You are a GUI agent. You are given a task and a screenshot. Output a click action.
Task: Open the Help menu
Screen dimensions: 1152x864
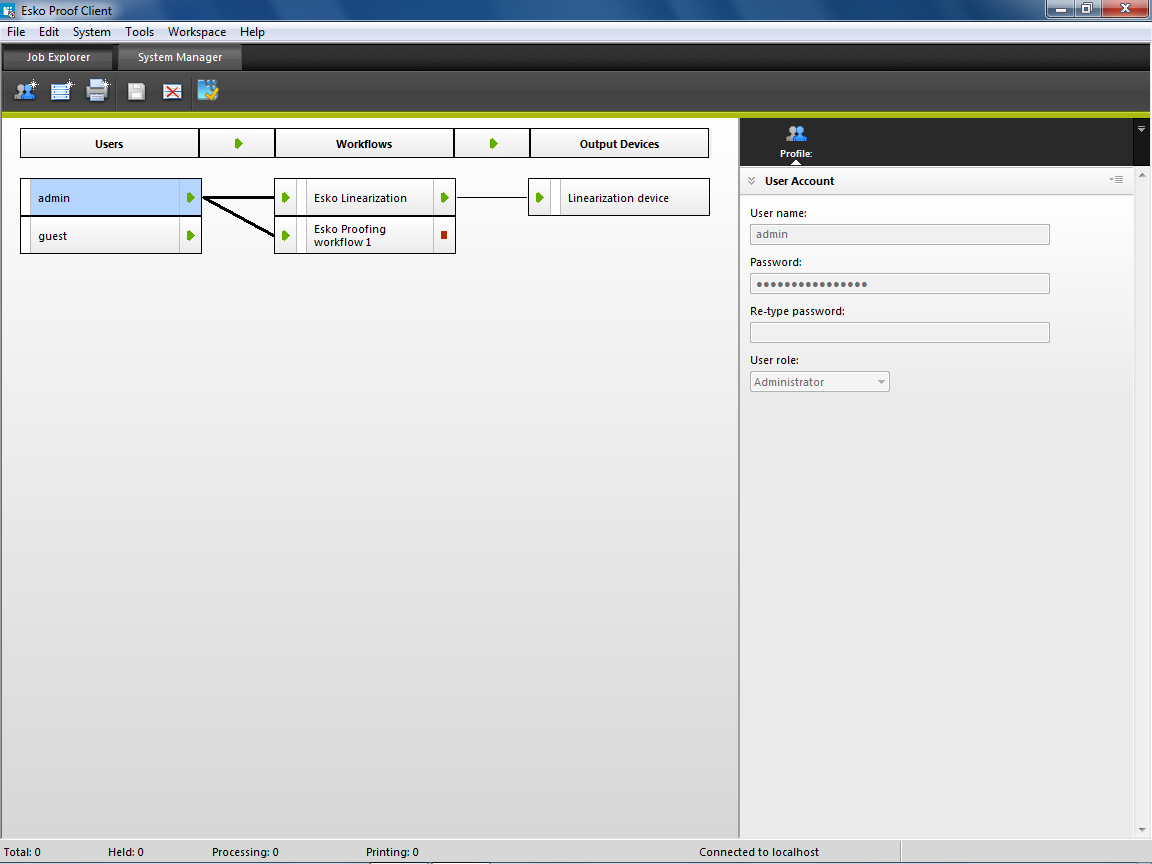[252, 32]
